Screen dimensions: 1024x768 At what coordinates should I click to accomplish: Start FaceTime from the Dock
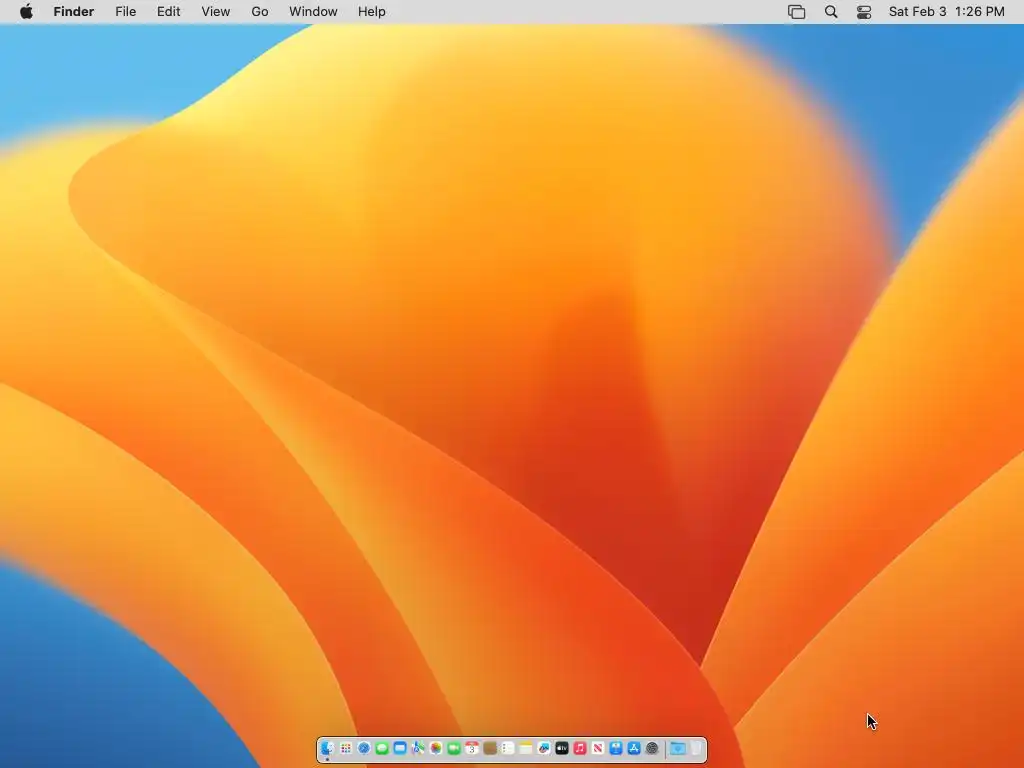454,748
